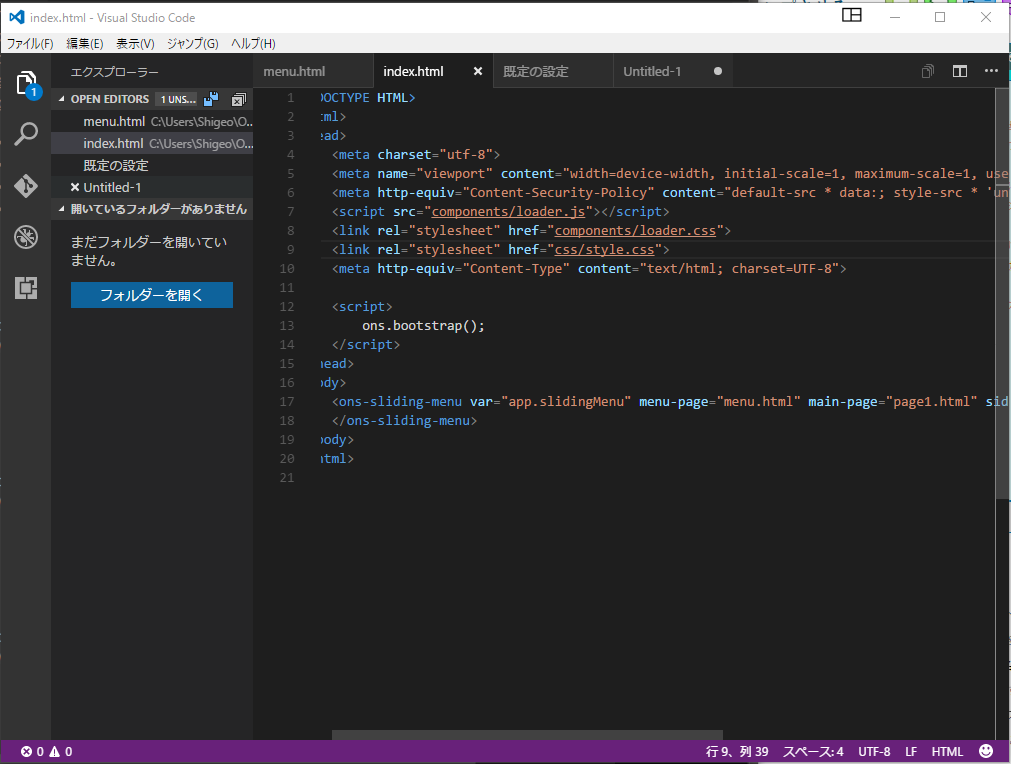Open the 編集(E) menu

(x=84, y=43)
